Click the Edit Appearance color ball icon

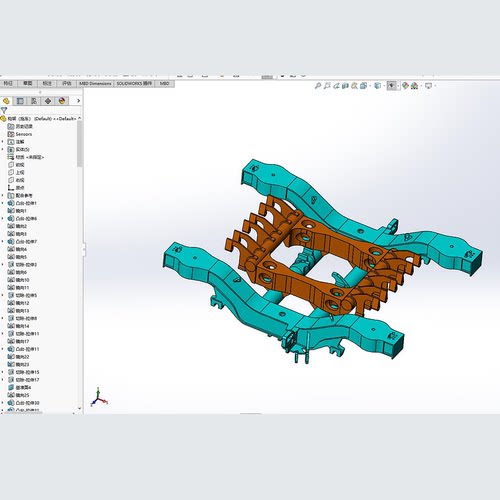coord(405,86)
